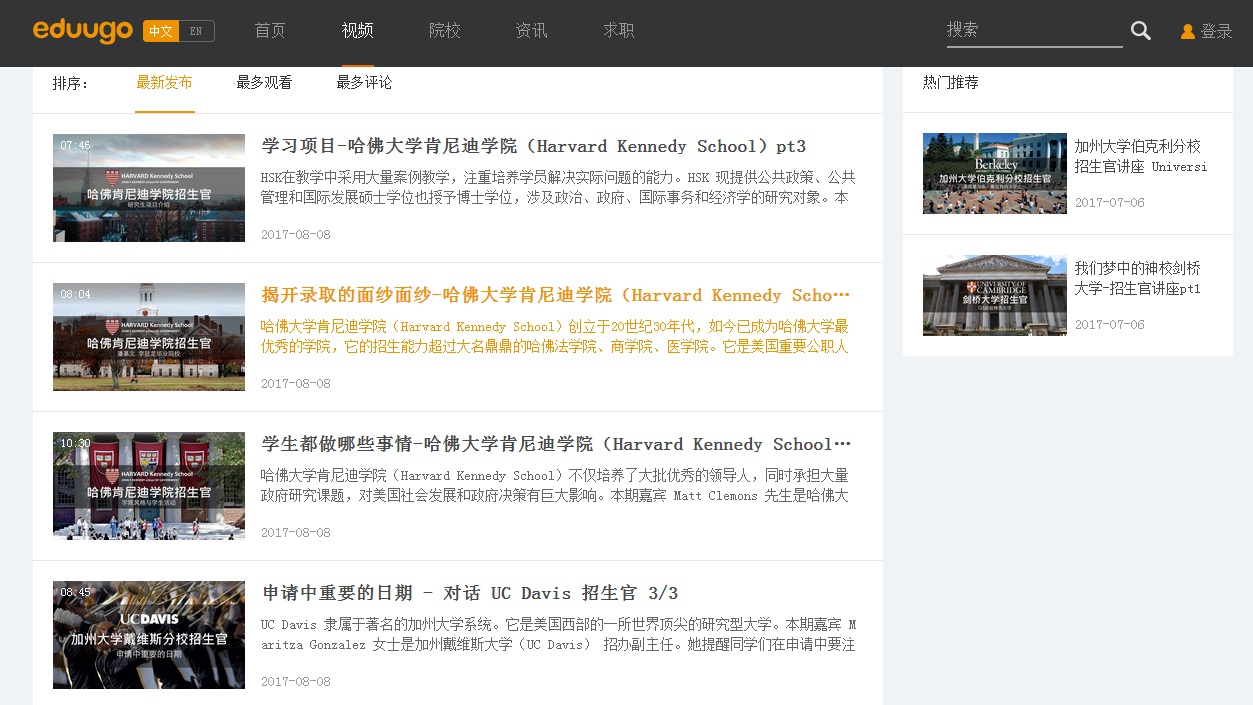The width and height of the screenshot is (1253, 705).
Task: Open title 学习项目-哈佛大学肯尼迪学院 pt3
Action: (533, 146)
